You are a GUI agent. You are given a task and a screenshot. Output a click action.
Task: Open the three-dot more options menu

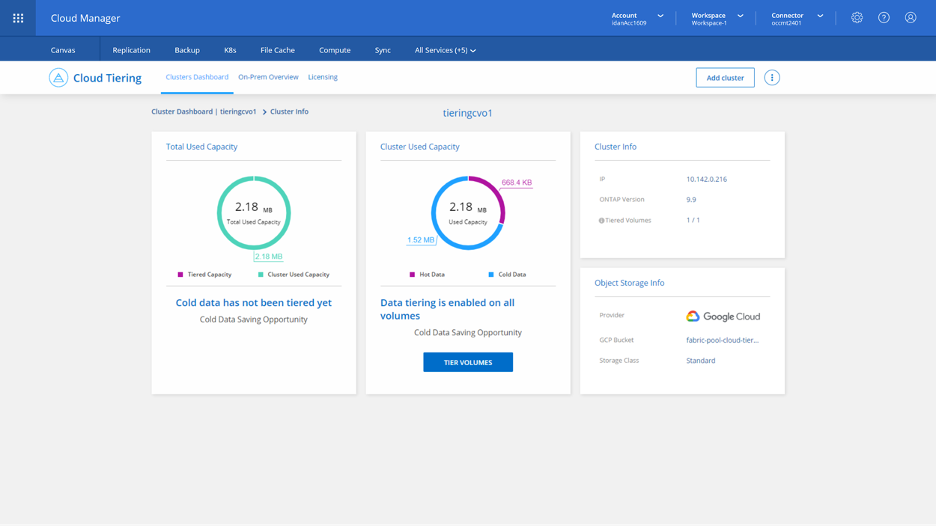[772, 78]
